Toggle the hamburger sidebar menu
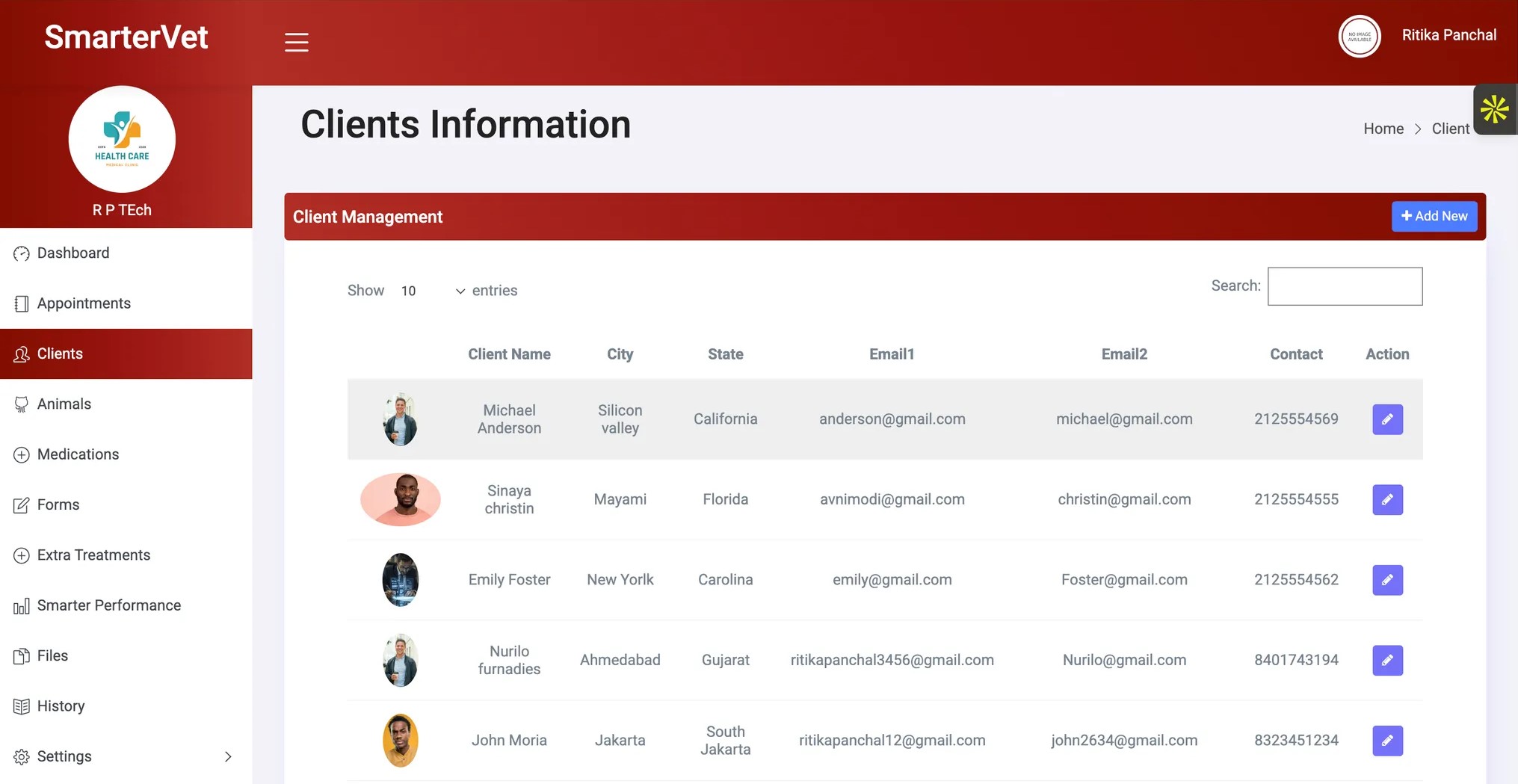 tap(296, 42)
